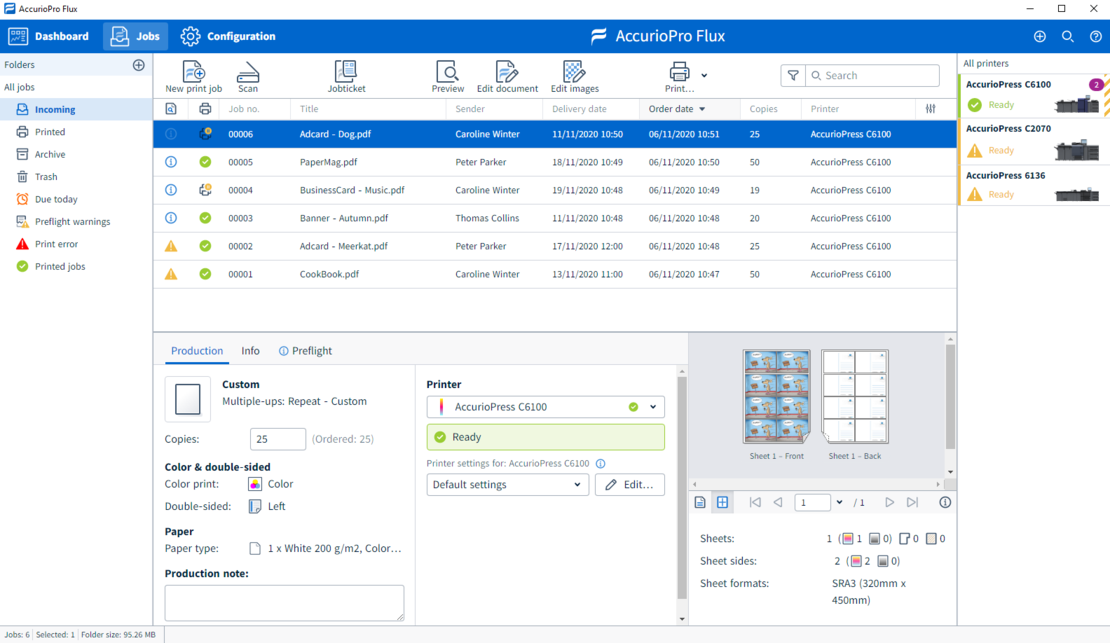The height and width of the screenshot is (643, 1110).
Task: Click the print status column header icon
Action: click(205, 109)
